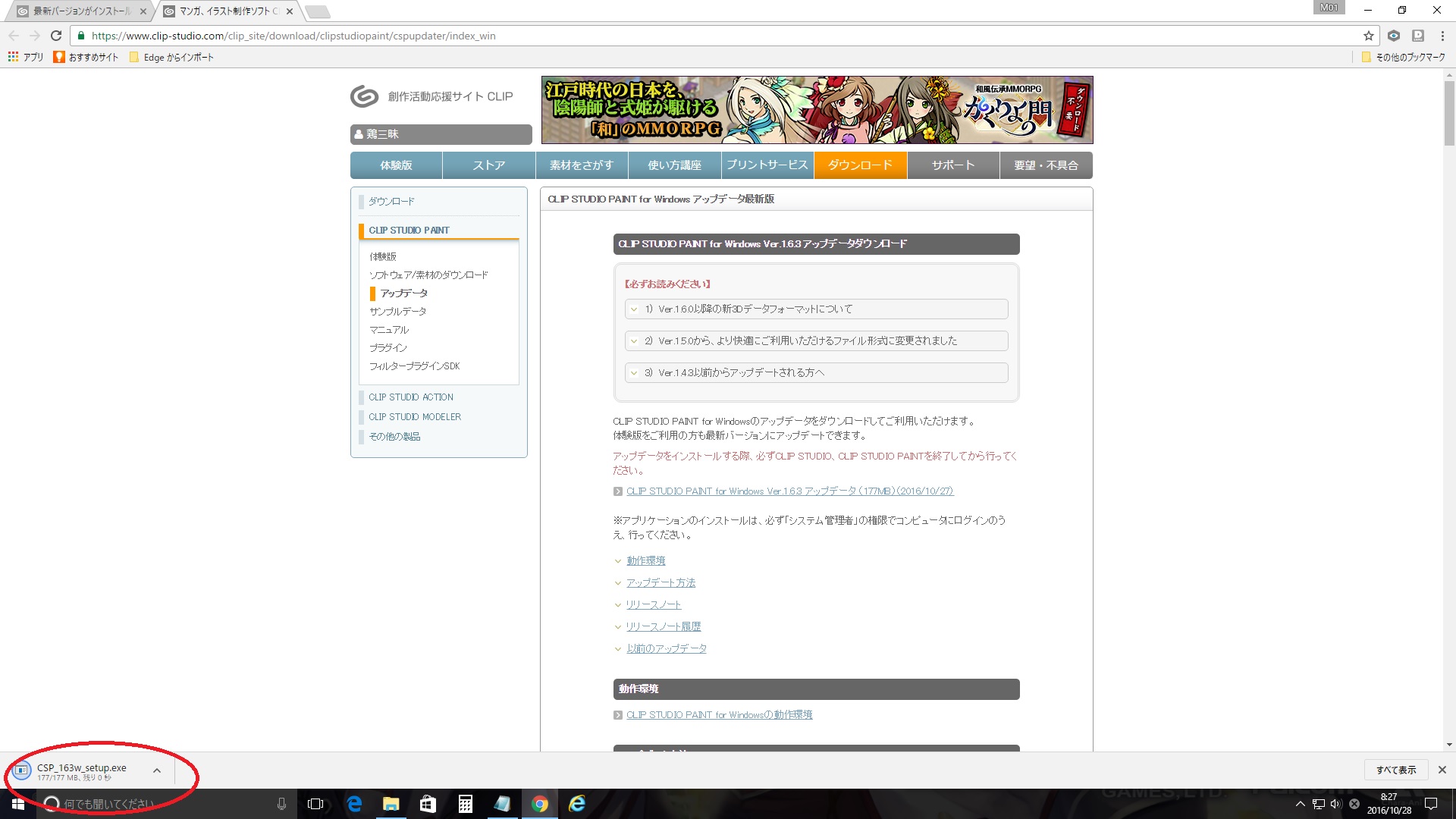The image size is (1456, 819).
Task: Download the Ver.1.6.3 アップデータ (177MB) link
Action: tap(789, 491)
